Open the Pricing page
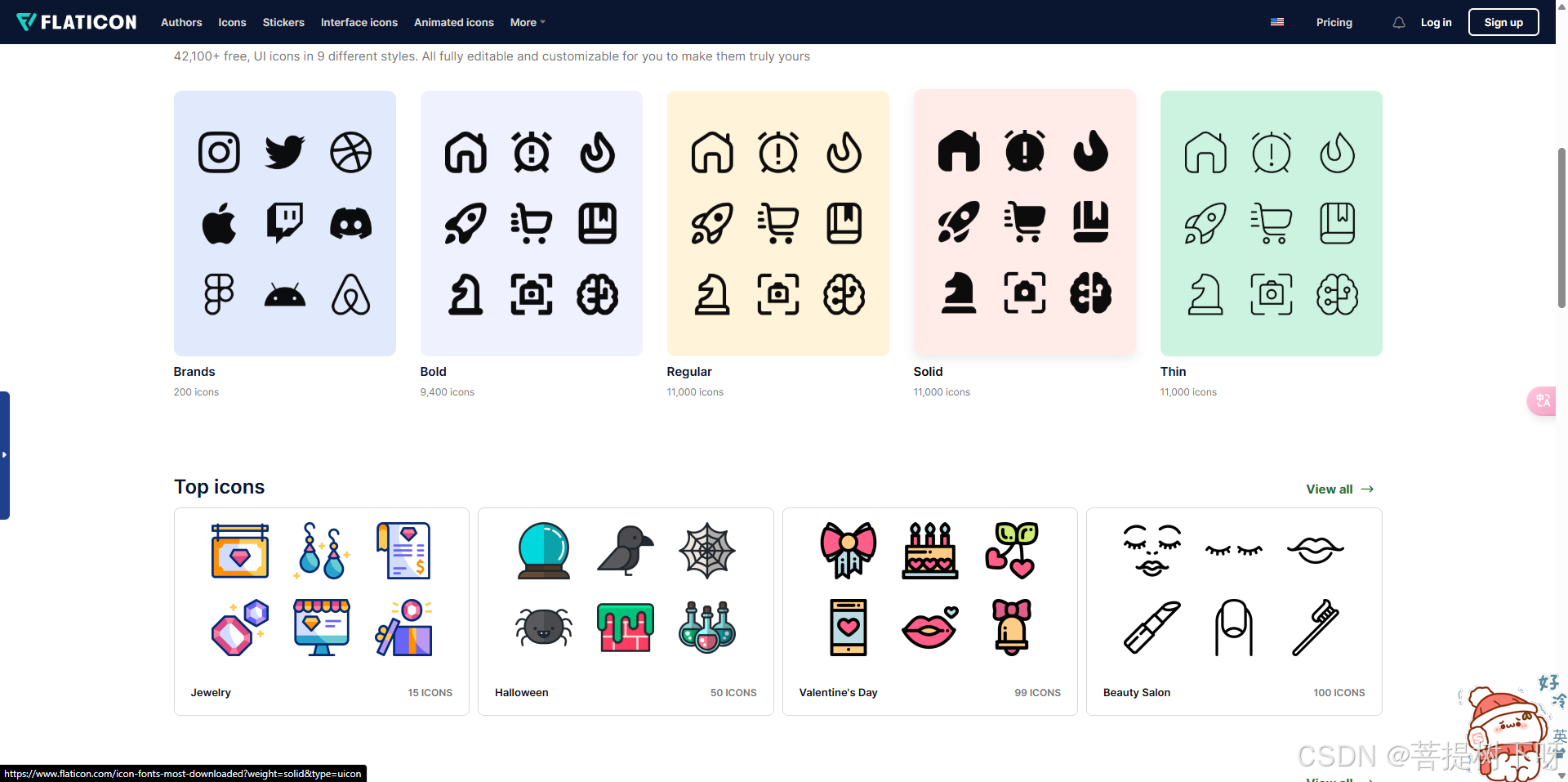 1334,22
